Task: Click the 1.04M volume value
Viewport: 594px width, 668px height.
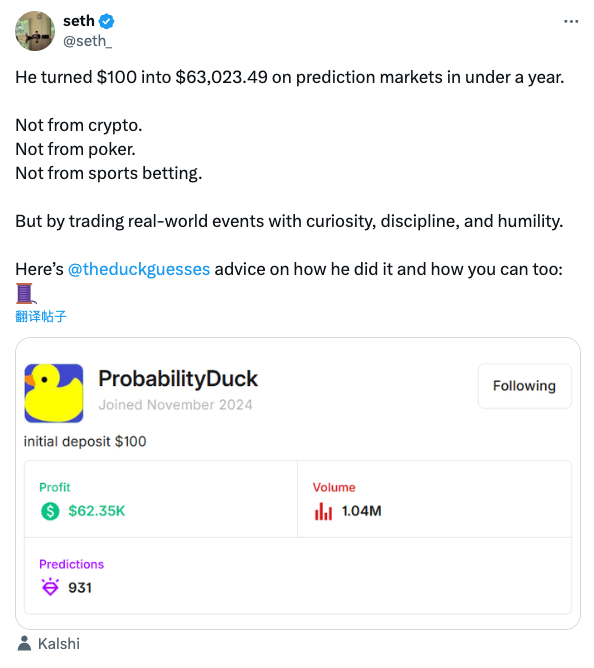Action: click(x=362, y=511)
